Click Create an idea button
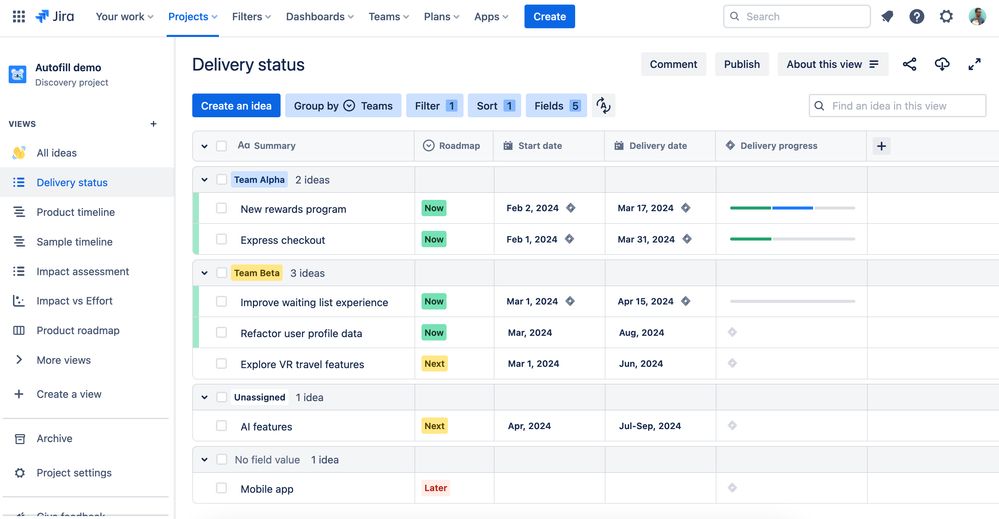Image resolution: width=999 pixels, height=519 pixels. [x=236, y=106]
